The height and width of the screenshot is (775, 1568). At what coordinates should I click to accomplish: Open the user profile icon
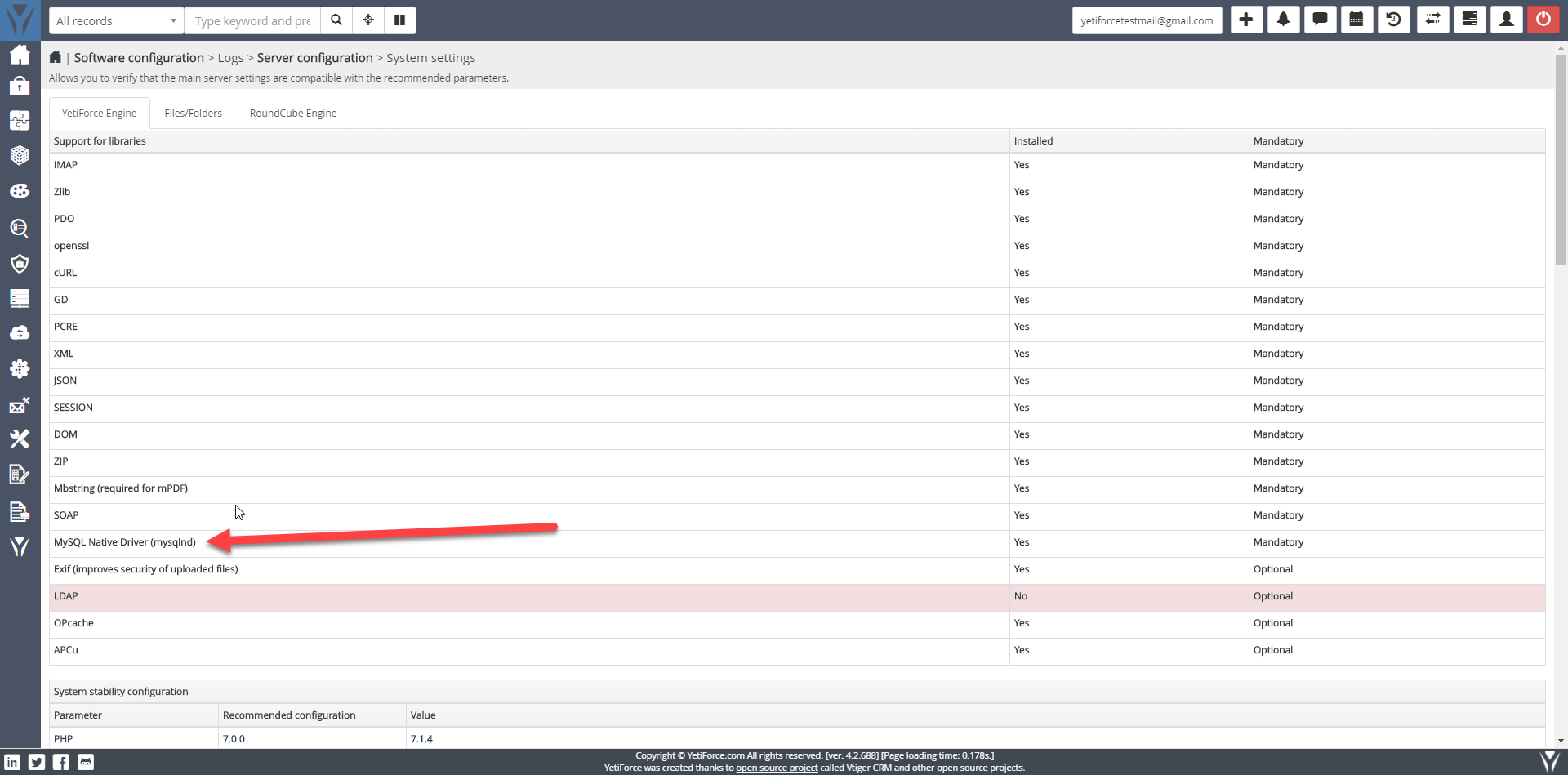click(1507, 20)
